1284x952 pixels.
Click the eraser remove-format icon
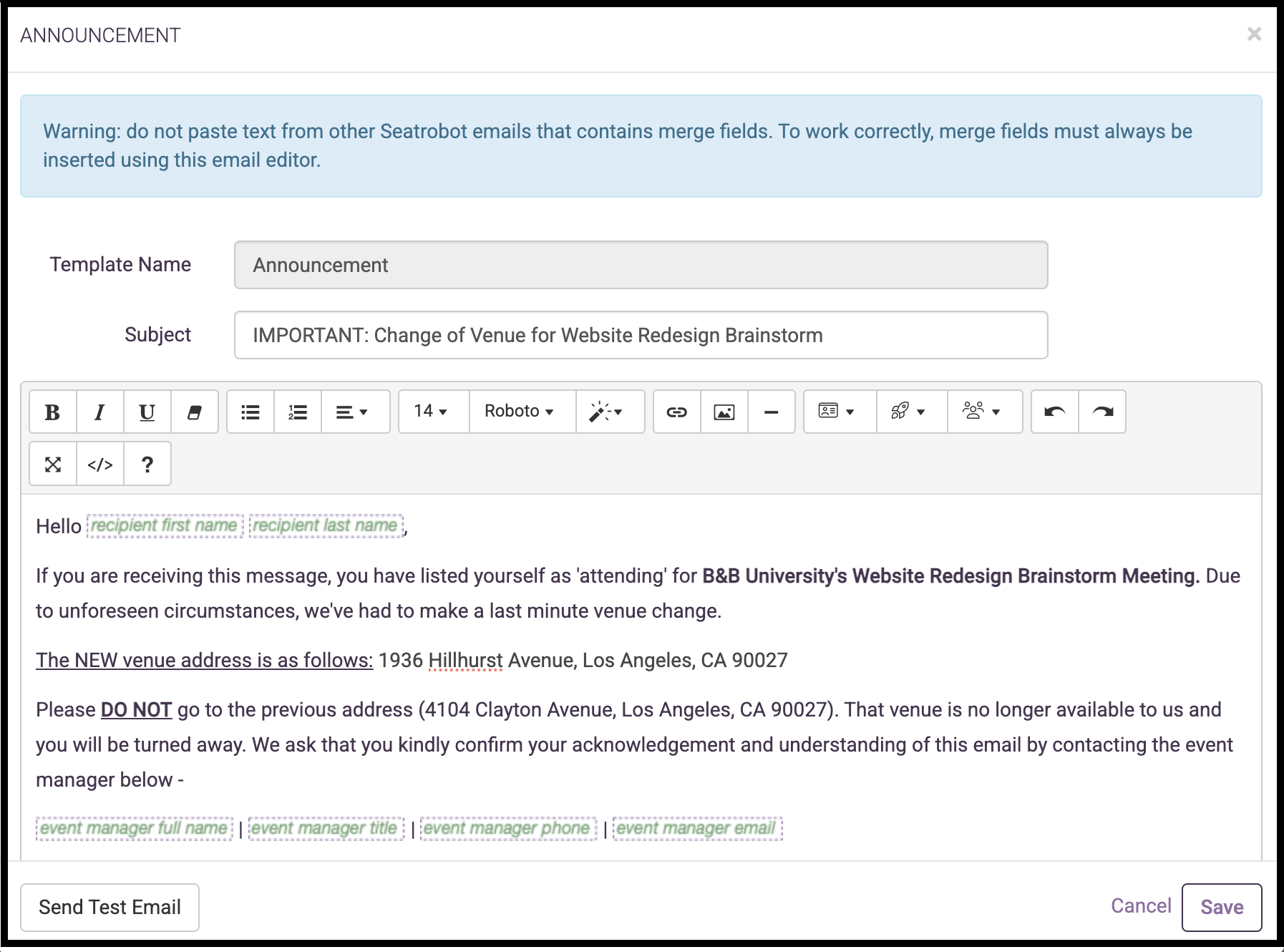click(x=194, y=412)
